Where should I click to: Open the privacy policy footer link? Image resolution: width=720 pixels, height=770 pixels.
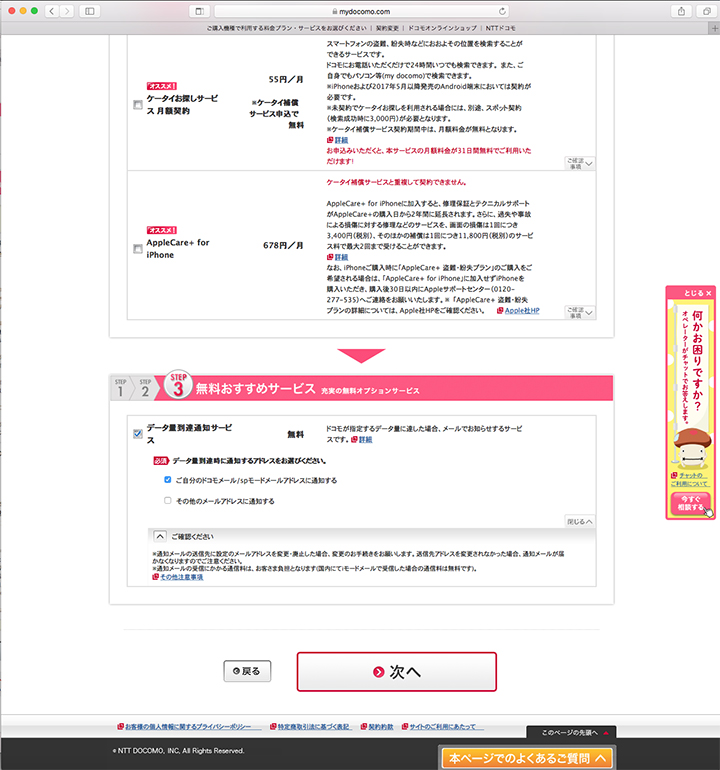188,726
